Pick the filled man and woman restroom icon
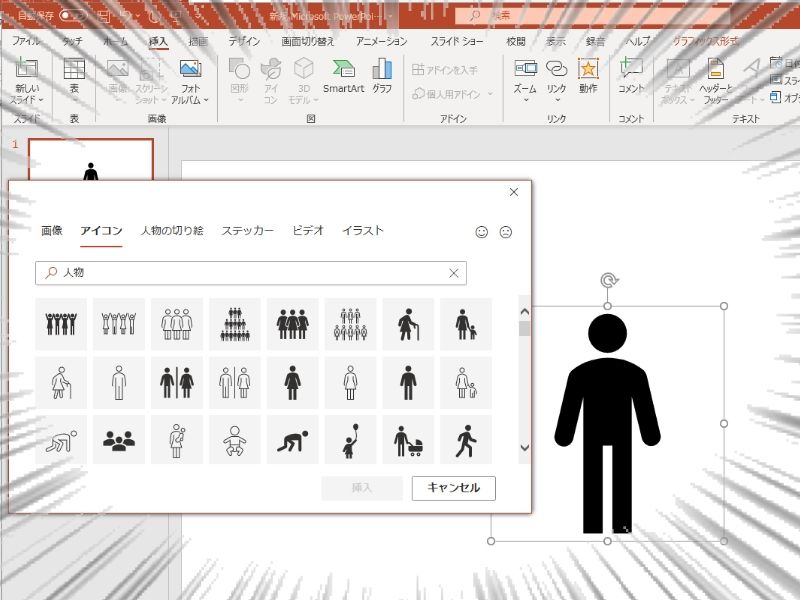Viewport: 800px width, 600px height. point(177,383)
